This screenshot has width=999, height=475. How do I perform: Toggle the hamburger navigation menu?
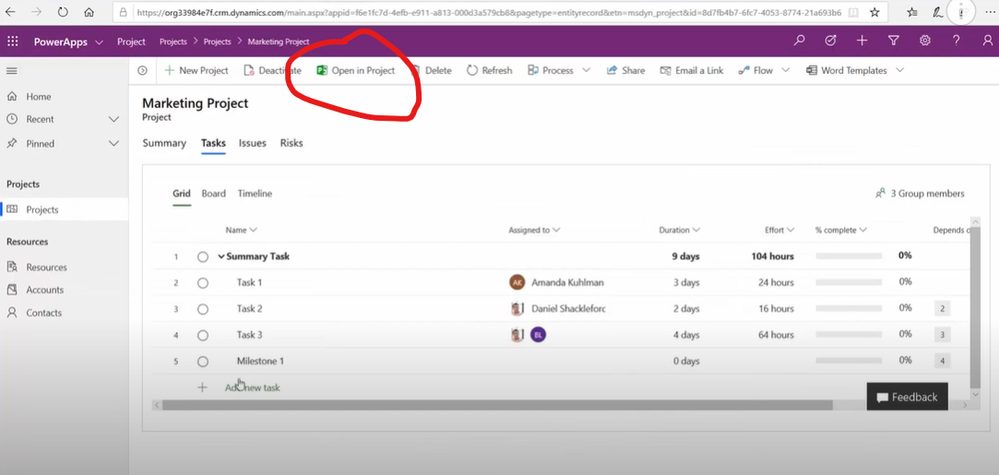[11, 71]
